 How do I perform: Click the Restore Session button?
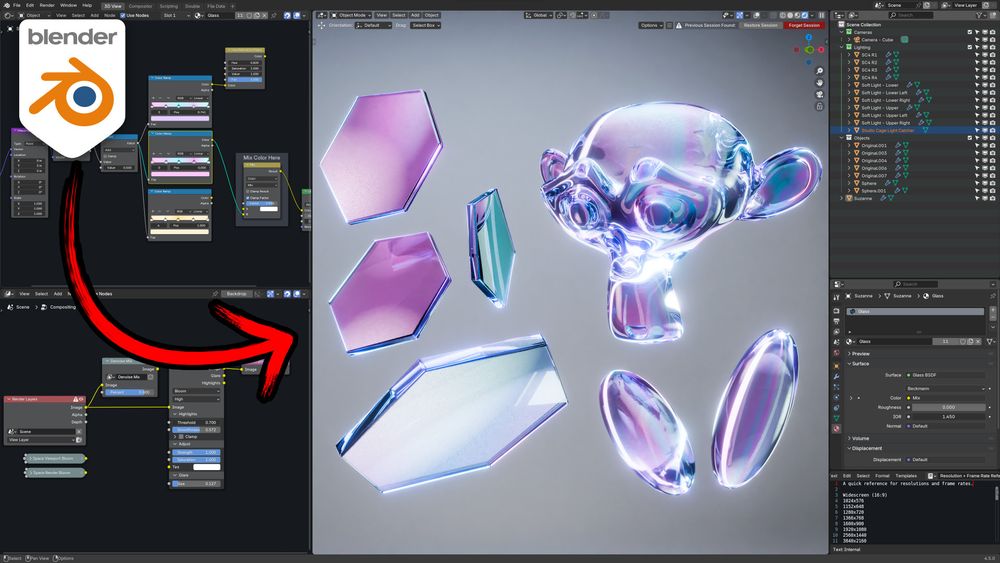(x=761, y=25)
